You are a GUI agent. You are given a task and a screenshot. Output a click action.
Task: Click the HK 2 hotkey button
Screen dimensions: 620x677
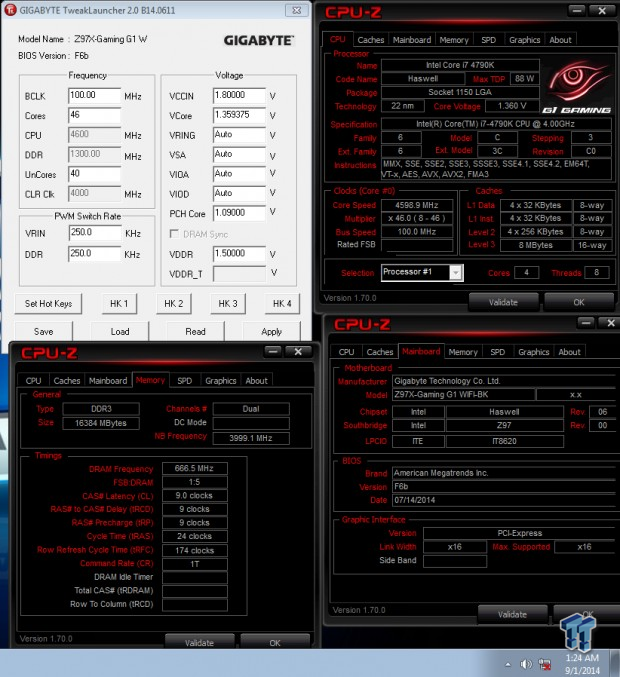174,304
